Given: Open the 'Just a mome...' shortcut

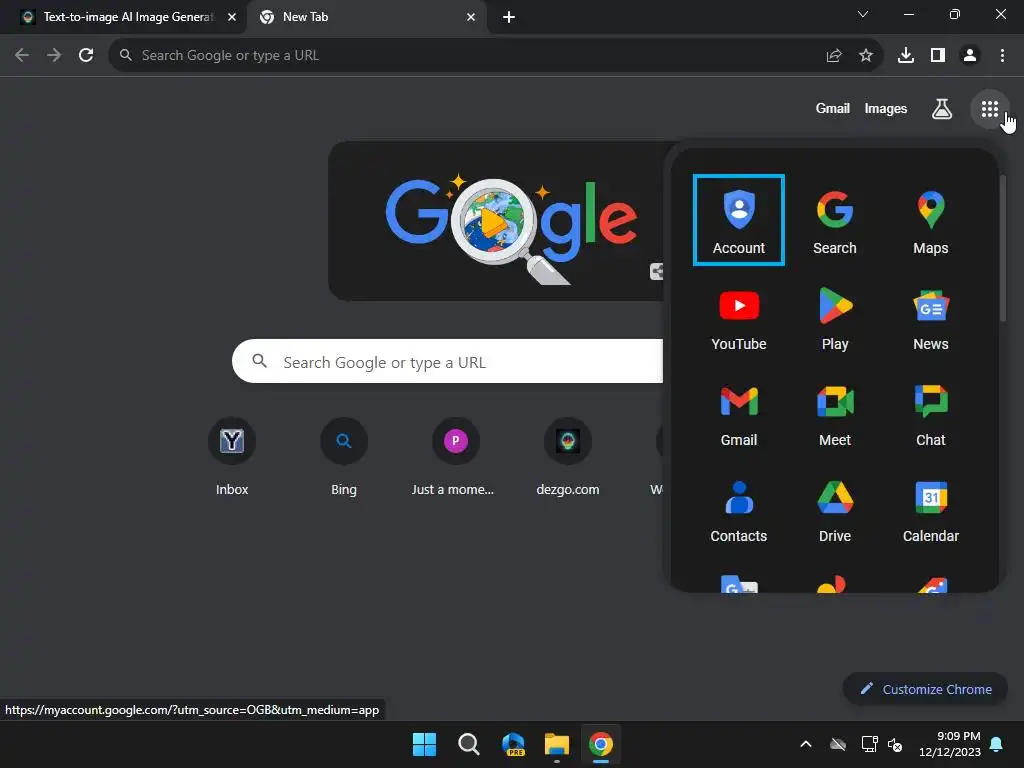Looking at the screenshot, I should coord(455,458).
